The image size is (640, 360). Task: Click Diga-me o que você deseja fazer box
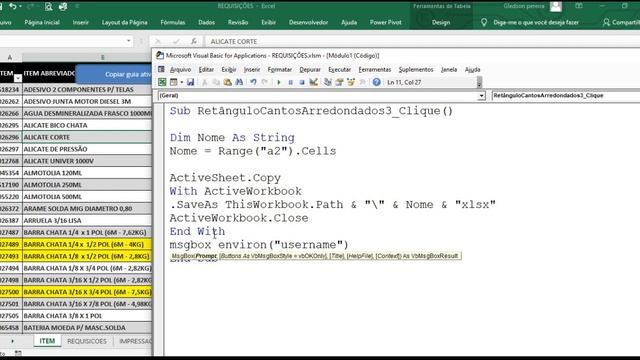click(536, 22)
